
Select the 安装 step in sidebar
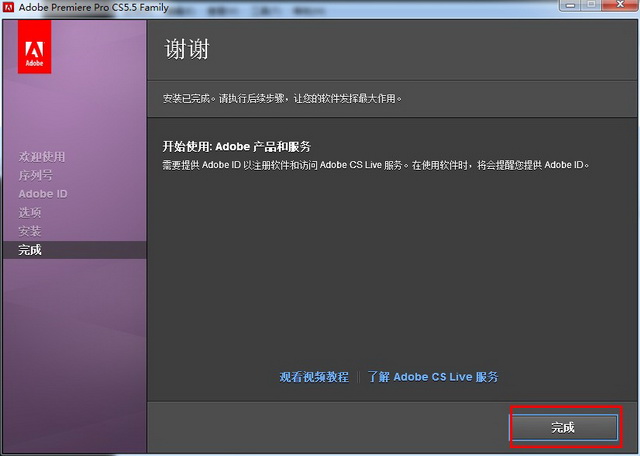30,231
